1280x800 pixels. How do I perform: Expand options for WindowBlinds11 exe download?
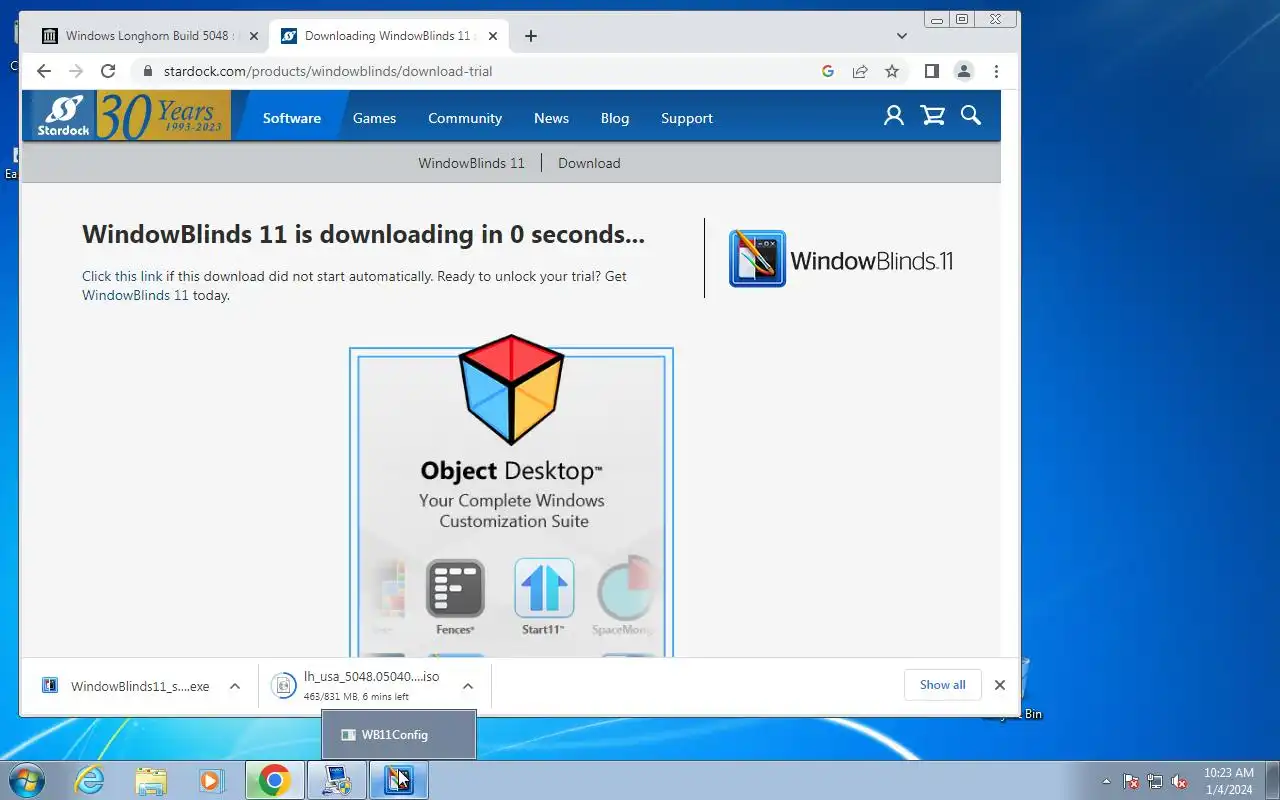235,686
